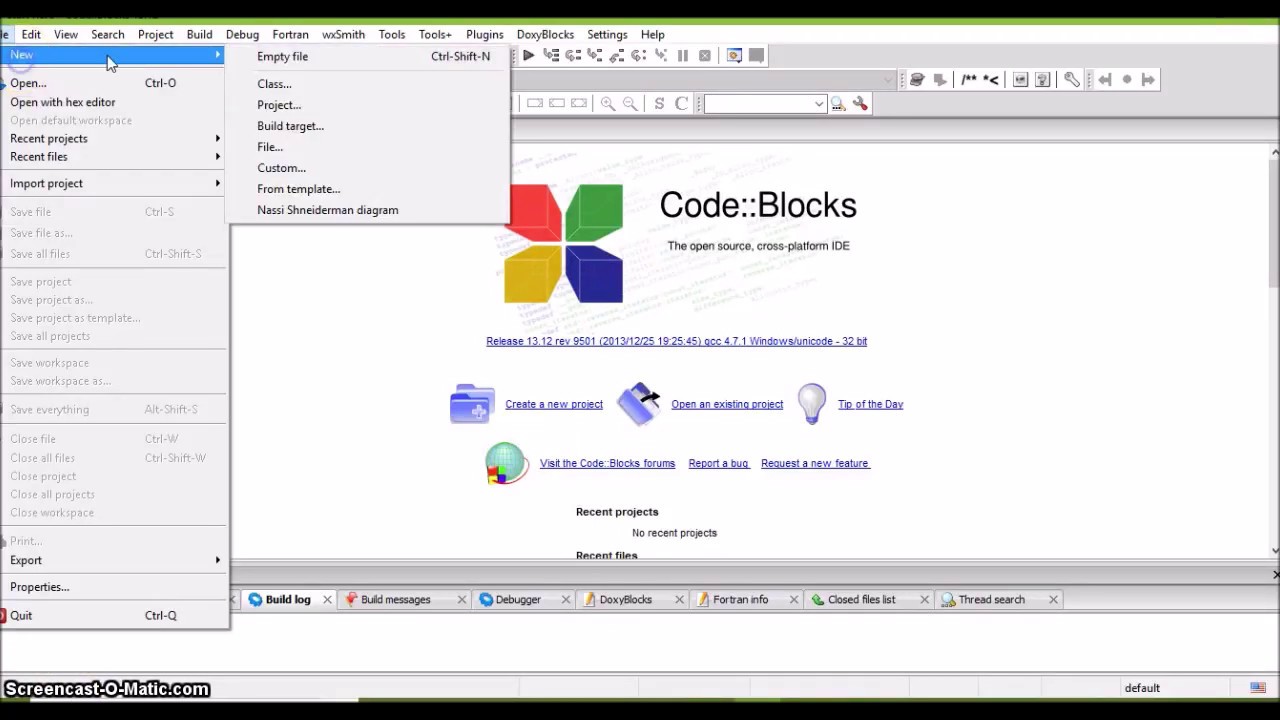Click the 'Open an existing project' link
Image resolution: width=1280 pixels, height=720 pixels.
[x=727, y=404]
